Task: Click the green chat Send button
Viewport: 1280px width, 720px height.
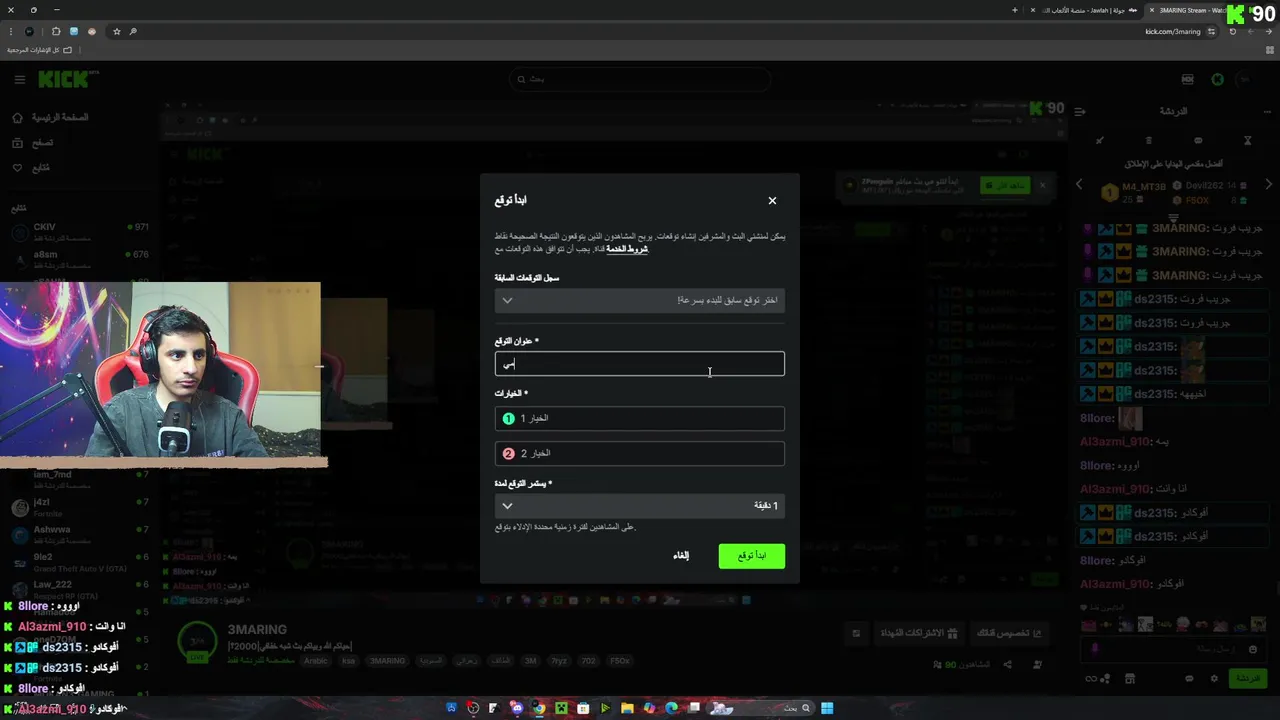Action: point(1248,678)
